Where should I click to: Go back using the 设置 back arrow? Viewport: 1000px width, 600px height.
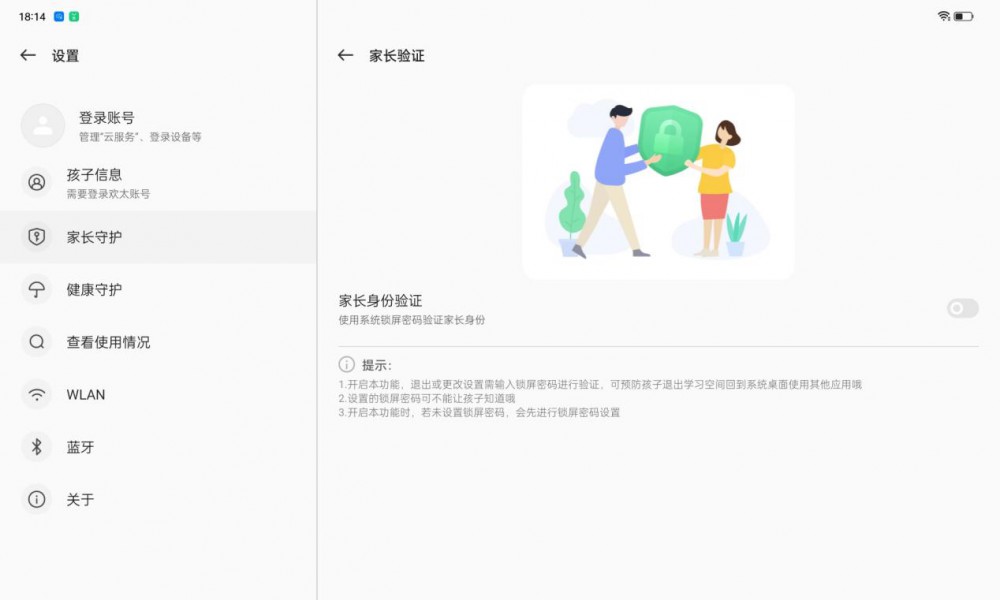pyautogui.click(x=27, y=55)
